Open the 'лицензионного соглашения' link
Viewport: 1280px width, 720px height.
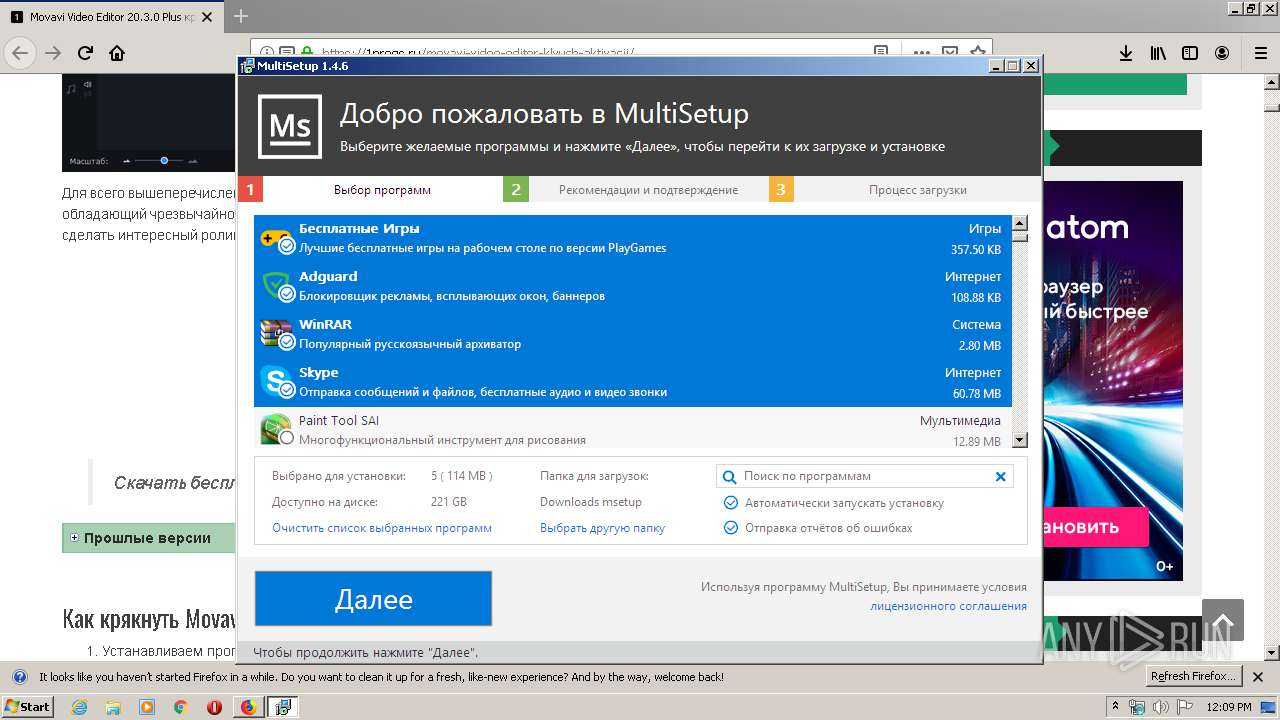click(x=948, y=606)
